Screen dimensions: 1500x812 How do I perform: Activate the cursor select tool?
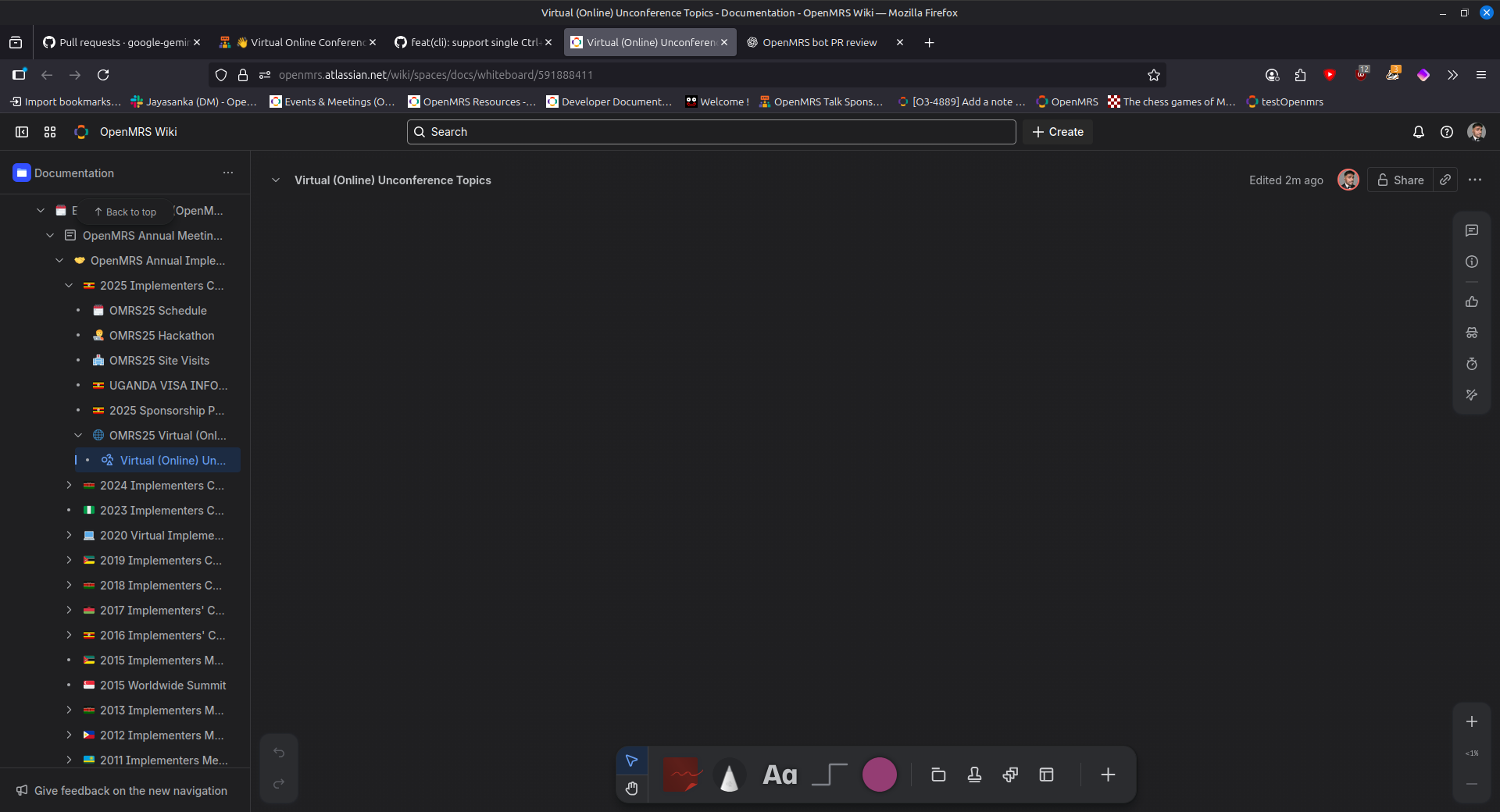coord(631,760)
